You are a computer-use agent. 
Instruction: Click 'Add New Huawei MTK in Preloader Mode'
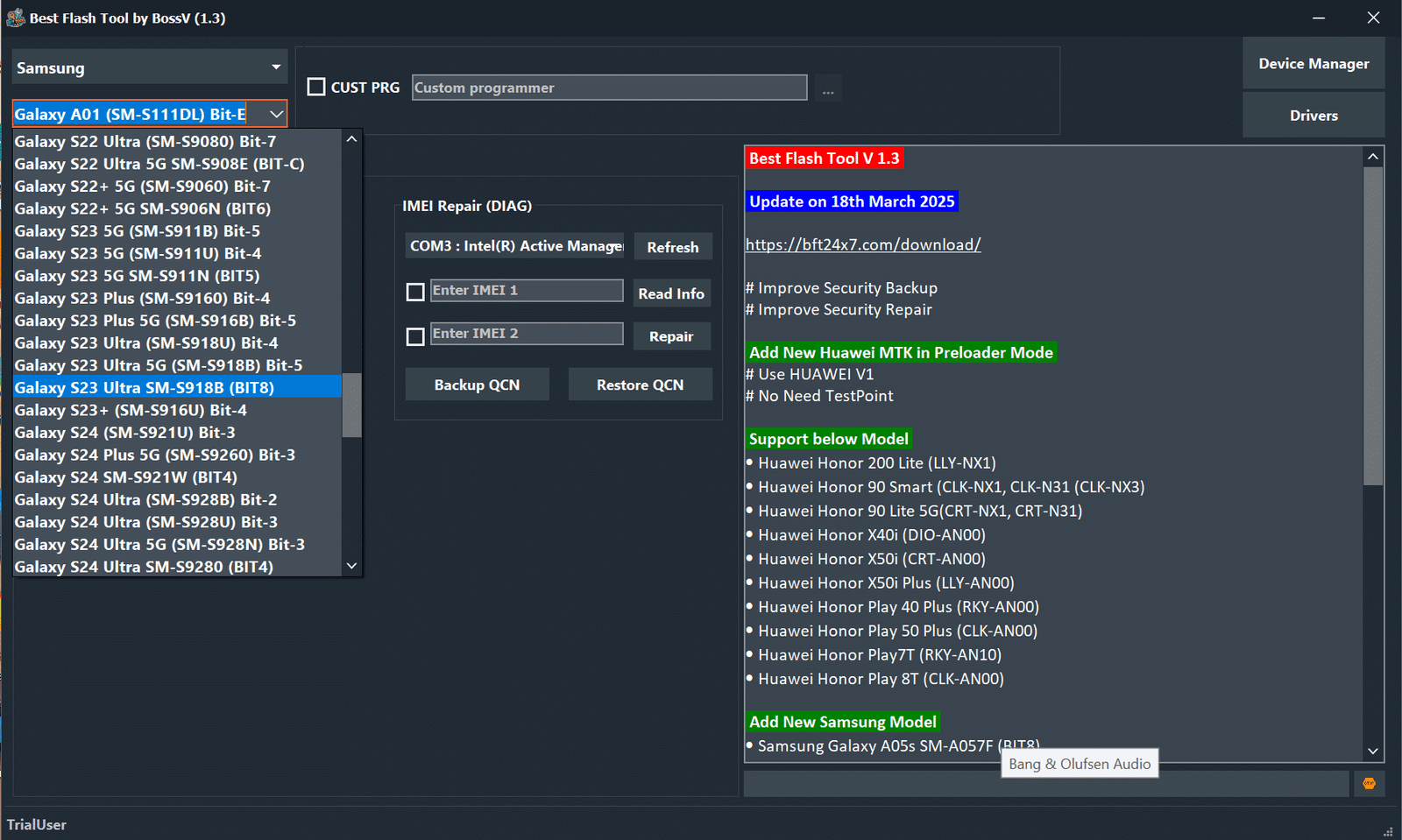(x=901, y=352)
